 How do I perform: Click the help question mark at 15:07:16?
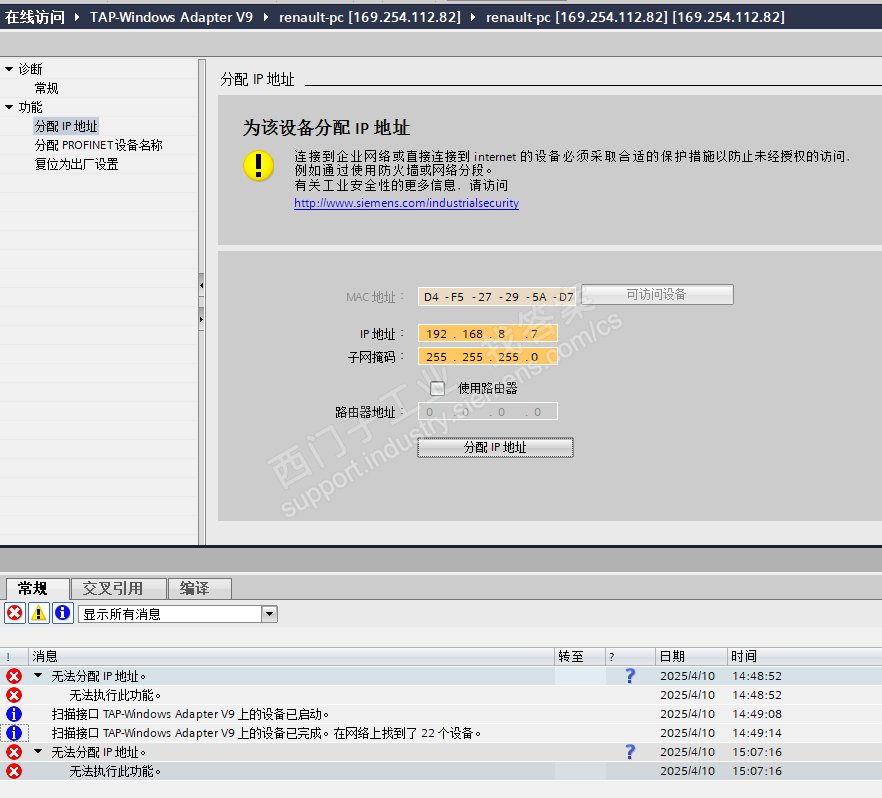coord(630,752)
